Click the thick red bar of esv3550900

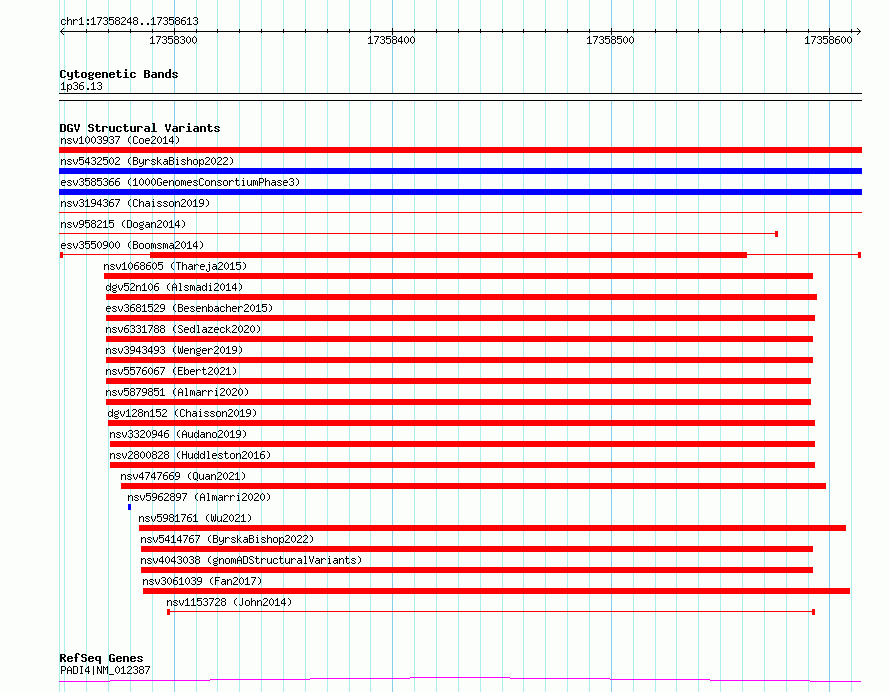(448, 255)
